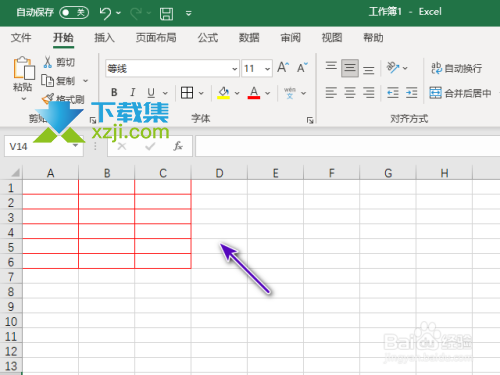Open the underline style dropdown
This screenshot has height=375, width=500.
[x=165, y=93]
